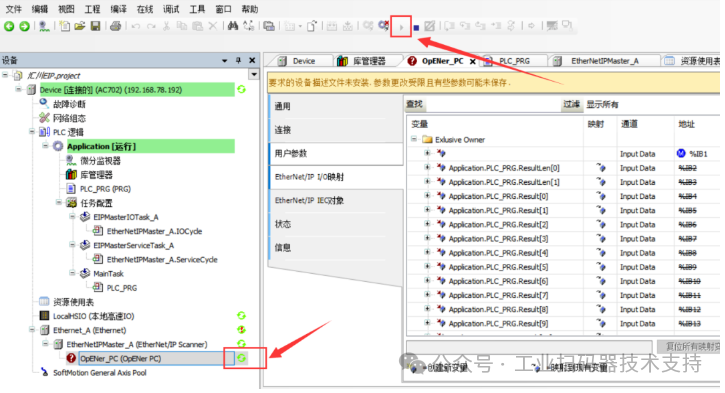The image size is (725, 393).
Task: Click the Ethernet_A warning status icon
Action: 241,330
